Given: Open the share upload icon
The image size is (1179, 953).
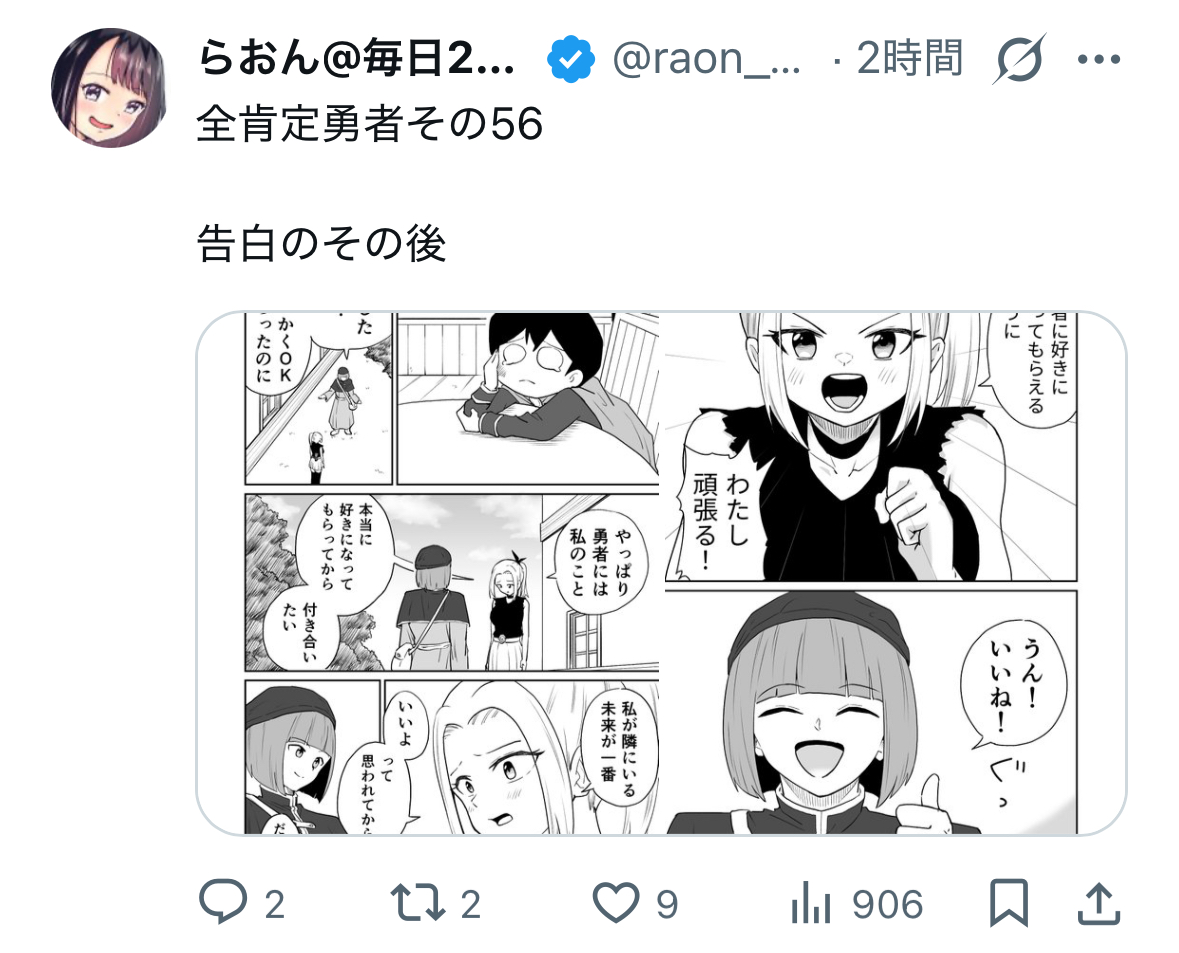Looking at the screenshot, I should coord(1099,902).
